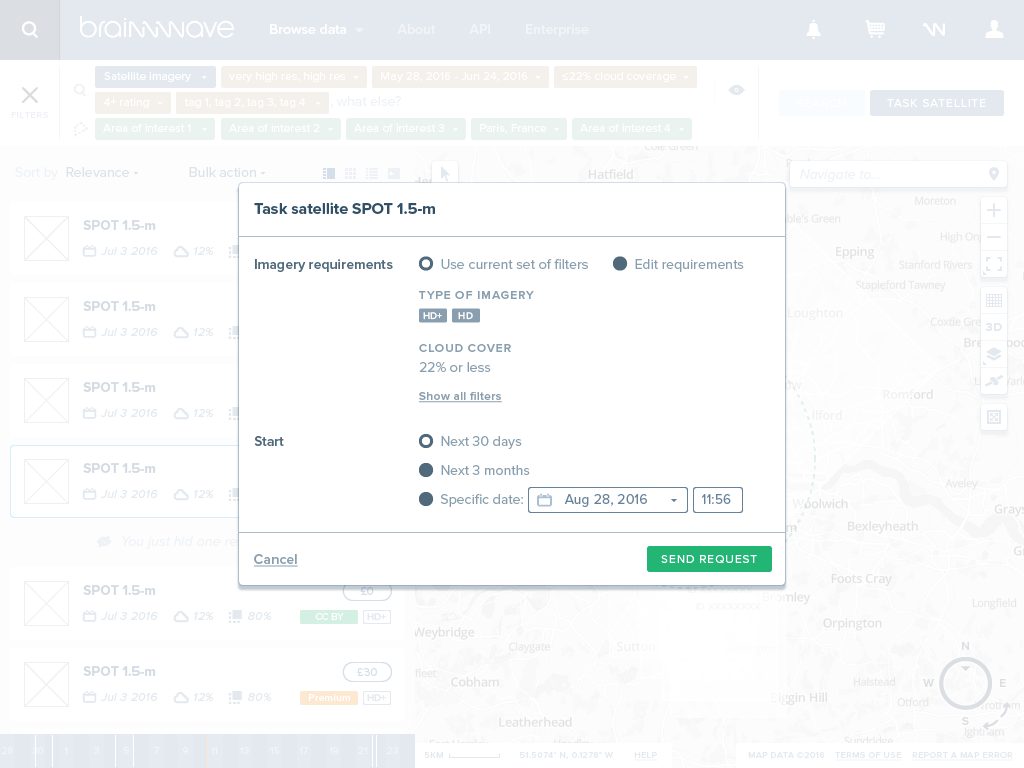
Task: Select the 'Specific date' radio button
Action: click(426, 500)
